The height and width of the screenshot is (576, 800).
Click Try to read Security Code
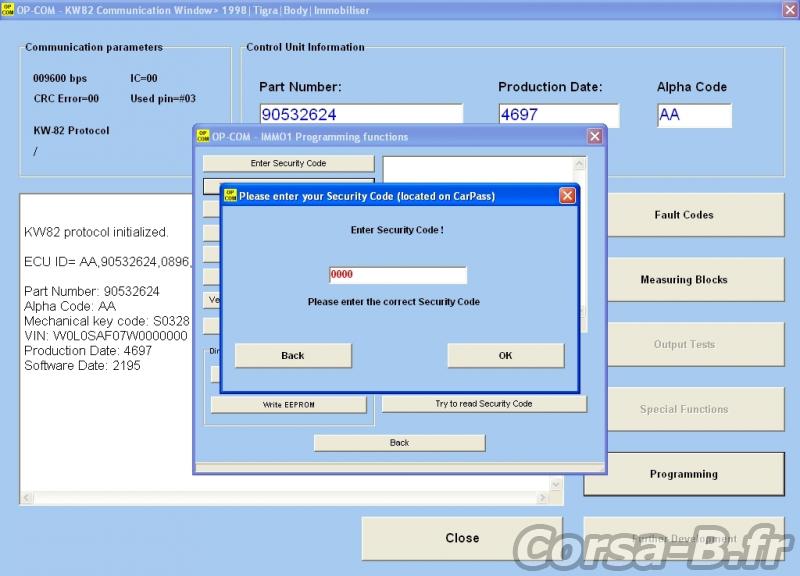484,404
